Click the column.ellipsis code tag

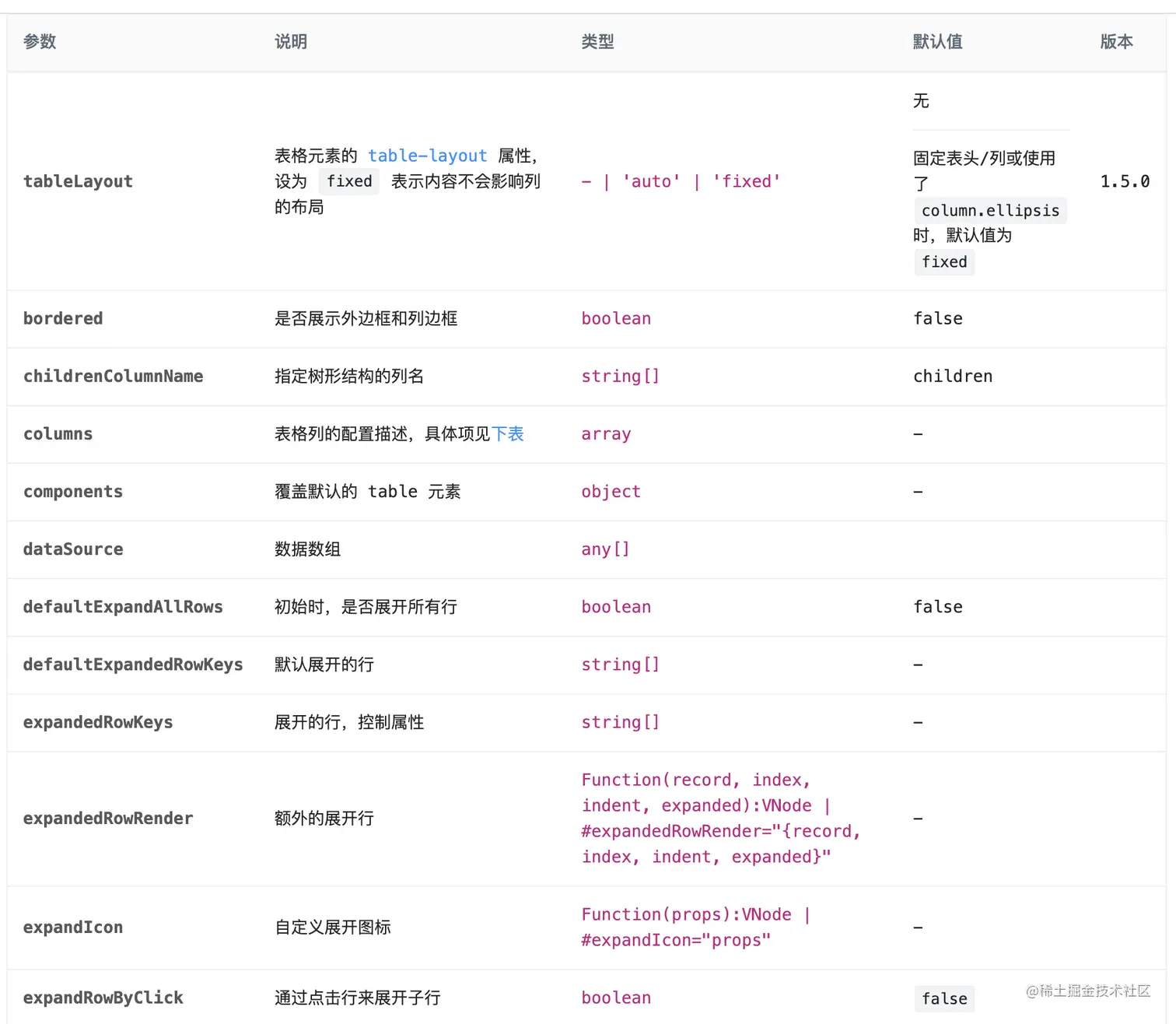[x=990, y=211]
